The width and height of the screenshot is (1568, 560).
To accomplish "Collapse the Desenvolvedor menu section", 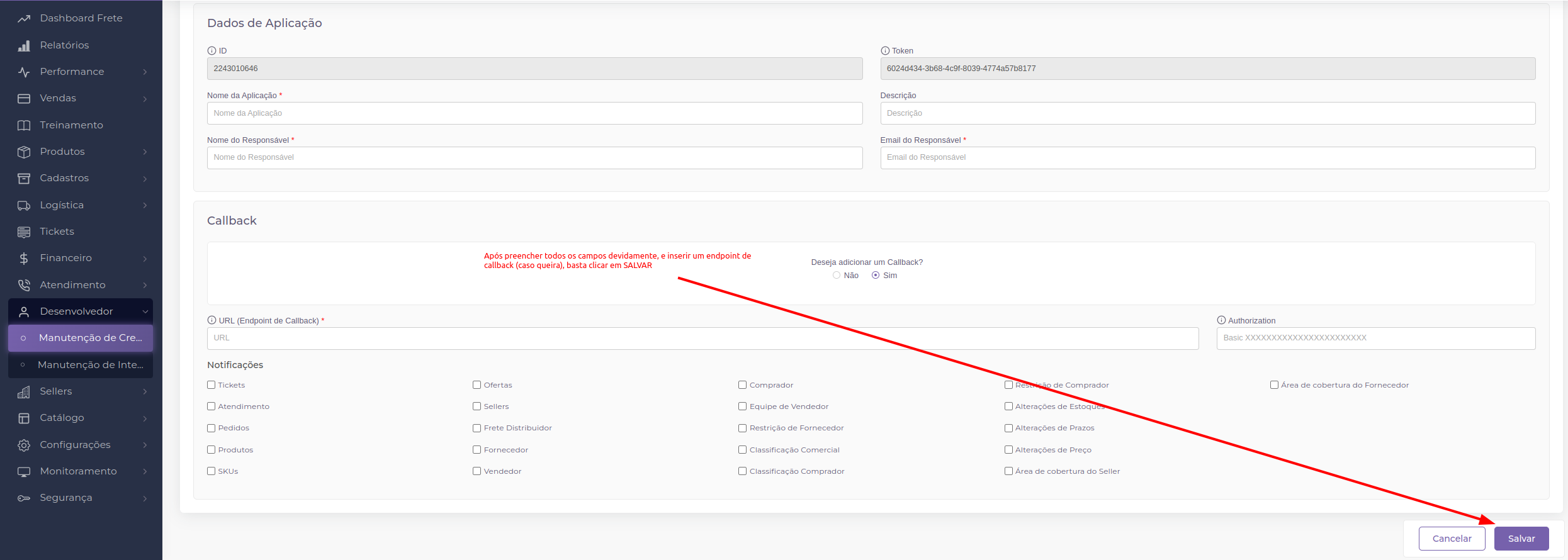I will (x=145, y=311).
